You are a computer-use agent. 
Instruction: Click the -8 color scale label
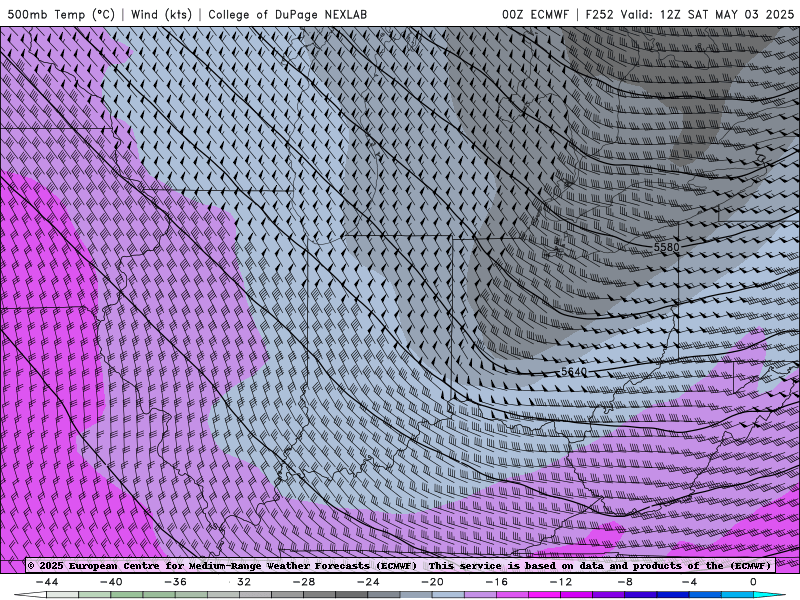pyautogui.click(x=624, y=582)
